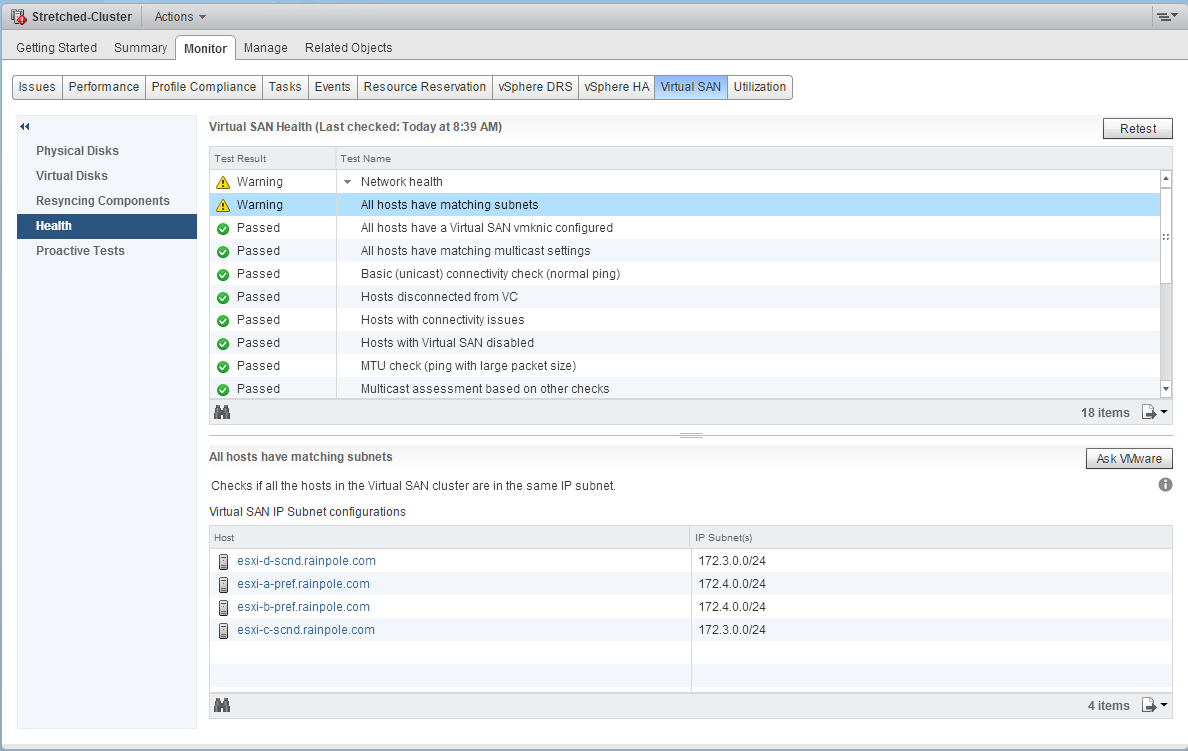Select Physical Disks in left sidebar
The height and width of the screenshot is (751, 1188).
[77, 151]
